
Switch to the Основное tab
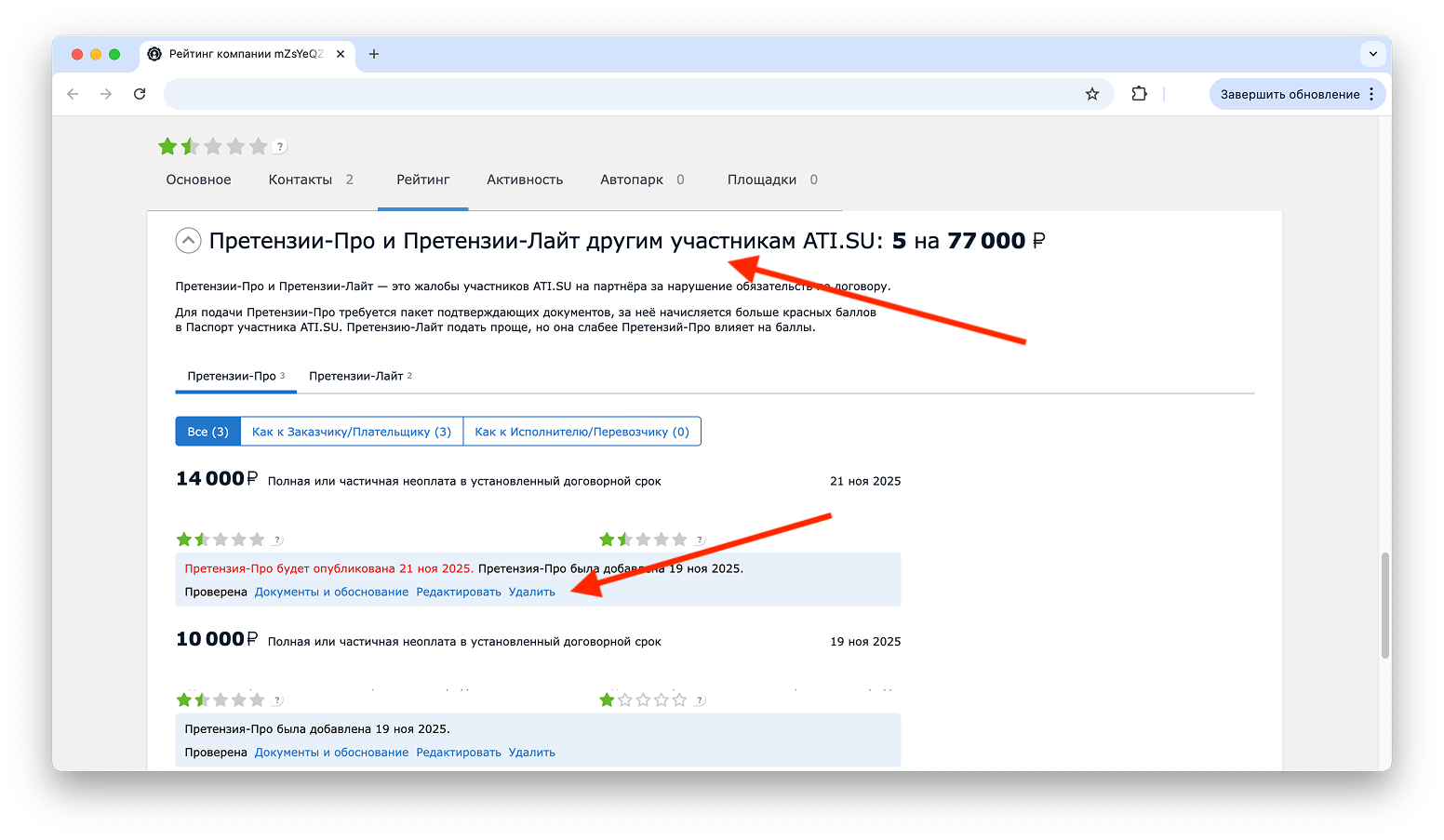click(198, 180)
